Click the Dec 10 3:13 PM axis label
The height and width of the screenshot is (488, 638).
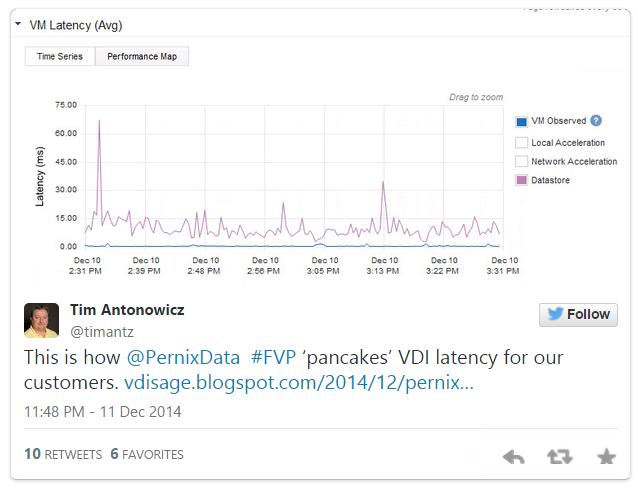click(383, 266)
